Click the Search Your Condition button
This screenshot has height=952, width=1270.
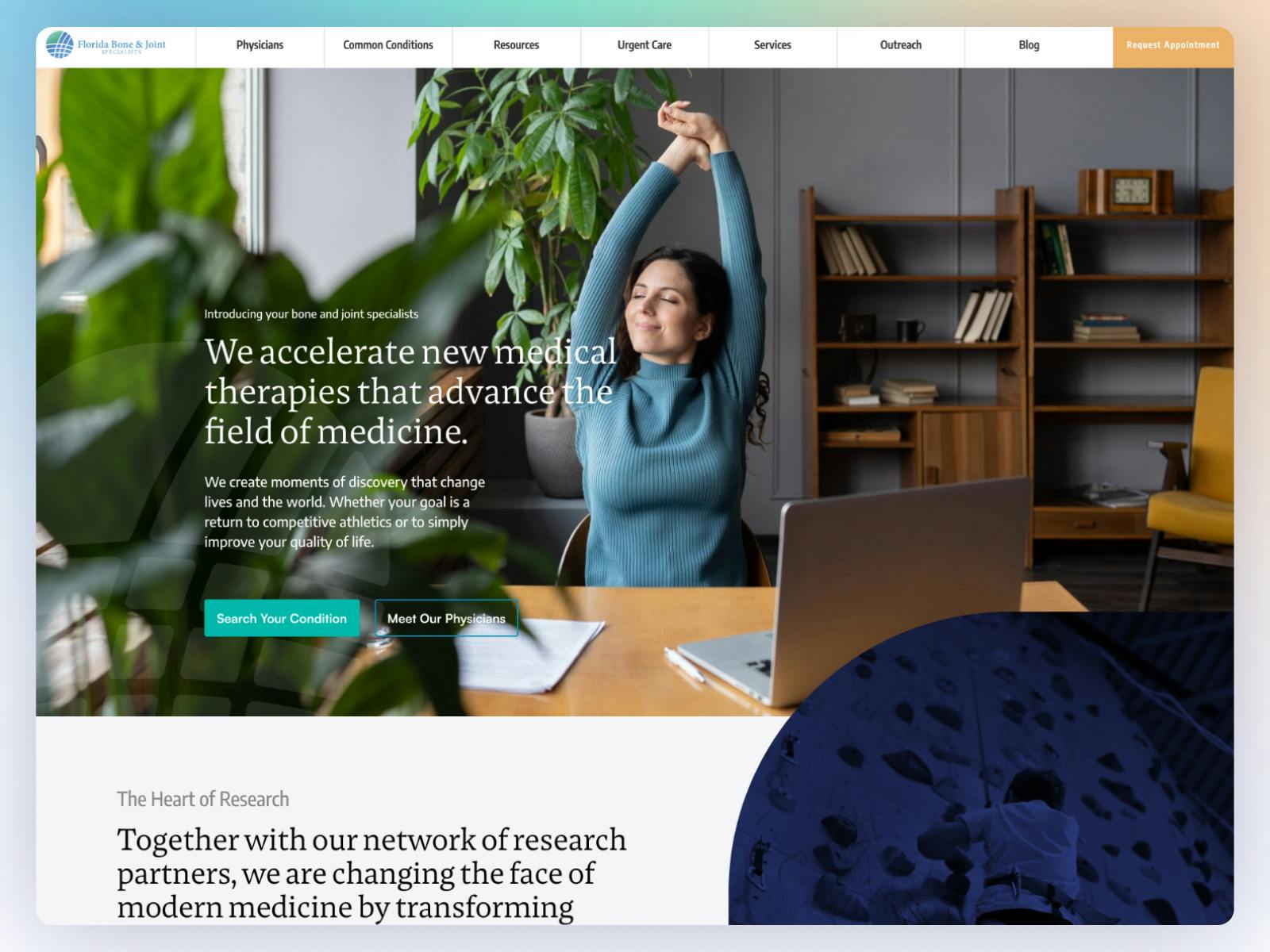[282, 618]
